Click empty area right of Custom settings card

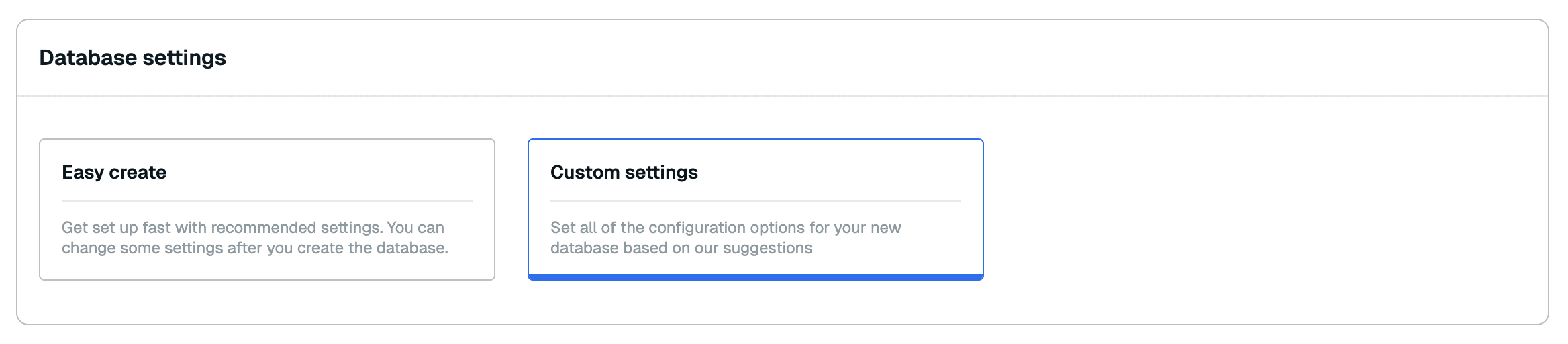(1262, 209)
